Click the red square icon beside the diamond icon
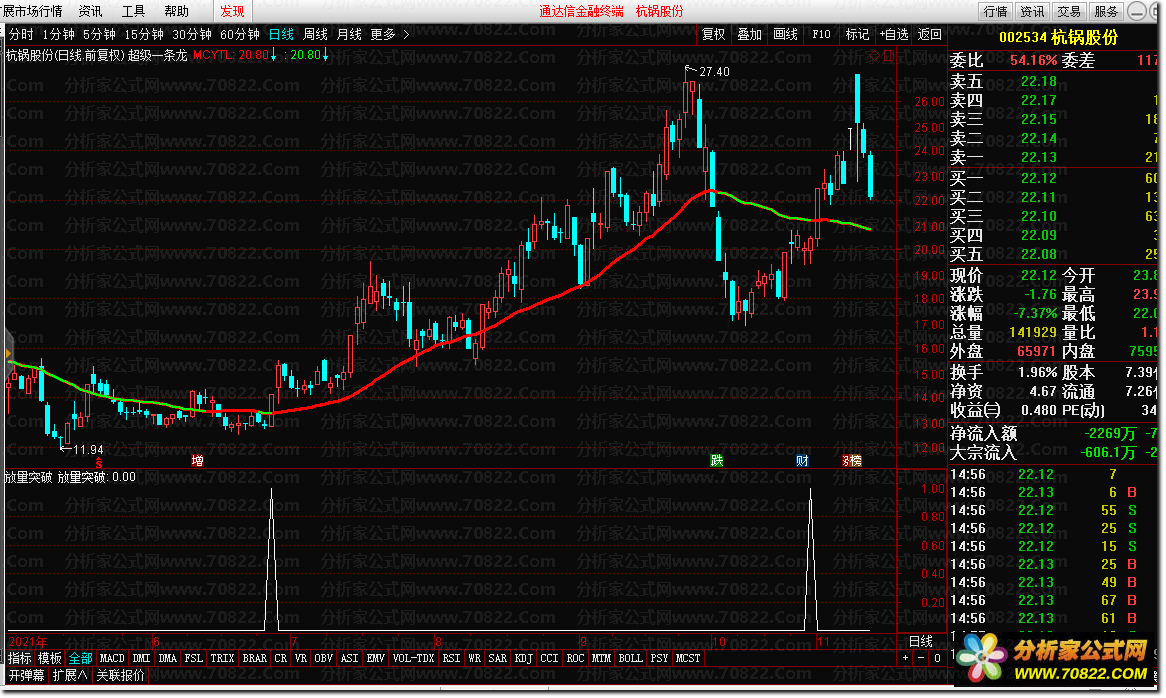Image resolution: width=1166 pixels, height=698 pixels. (889, 56)
